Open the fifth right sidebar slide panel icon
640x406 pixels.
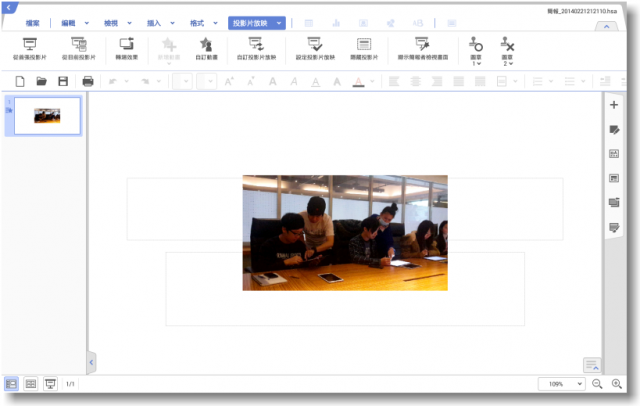click(x=614, y=202)
